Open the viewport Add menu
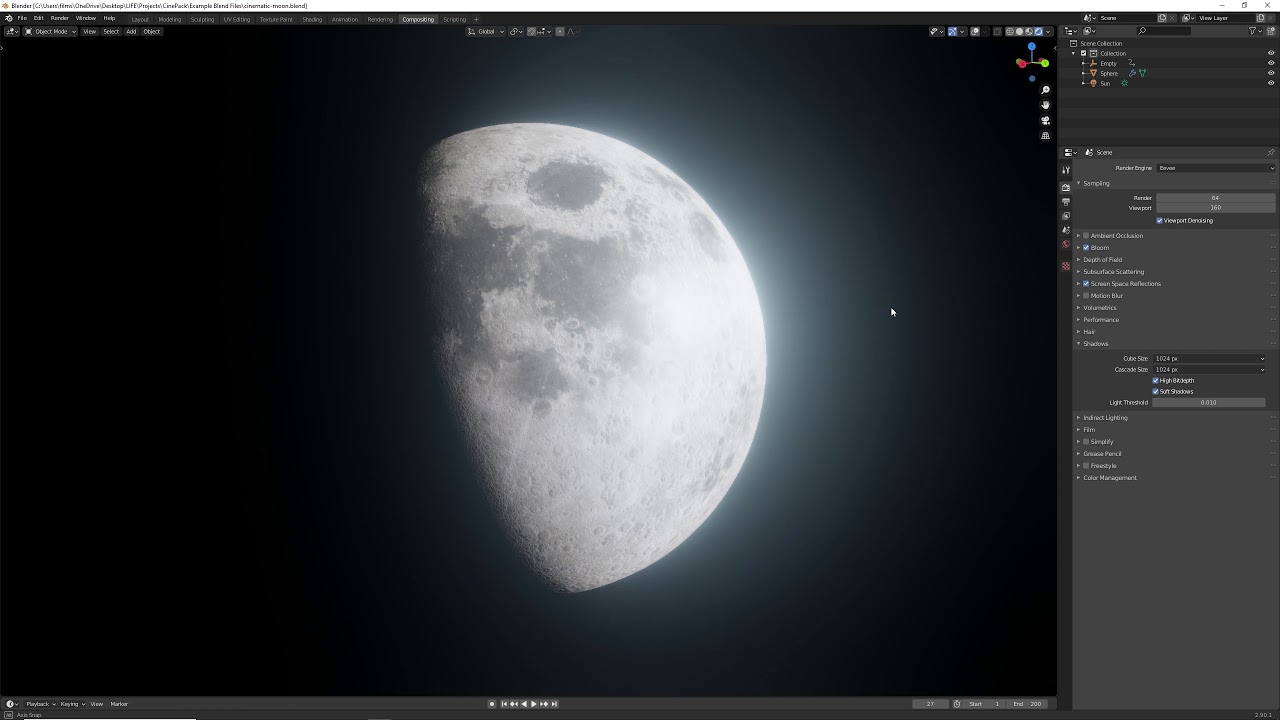Screen dimensions: 1280x720 click(131, 31)
